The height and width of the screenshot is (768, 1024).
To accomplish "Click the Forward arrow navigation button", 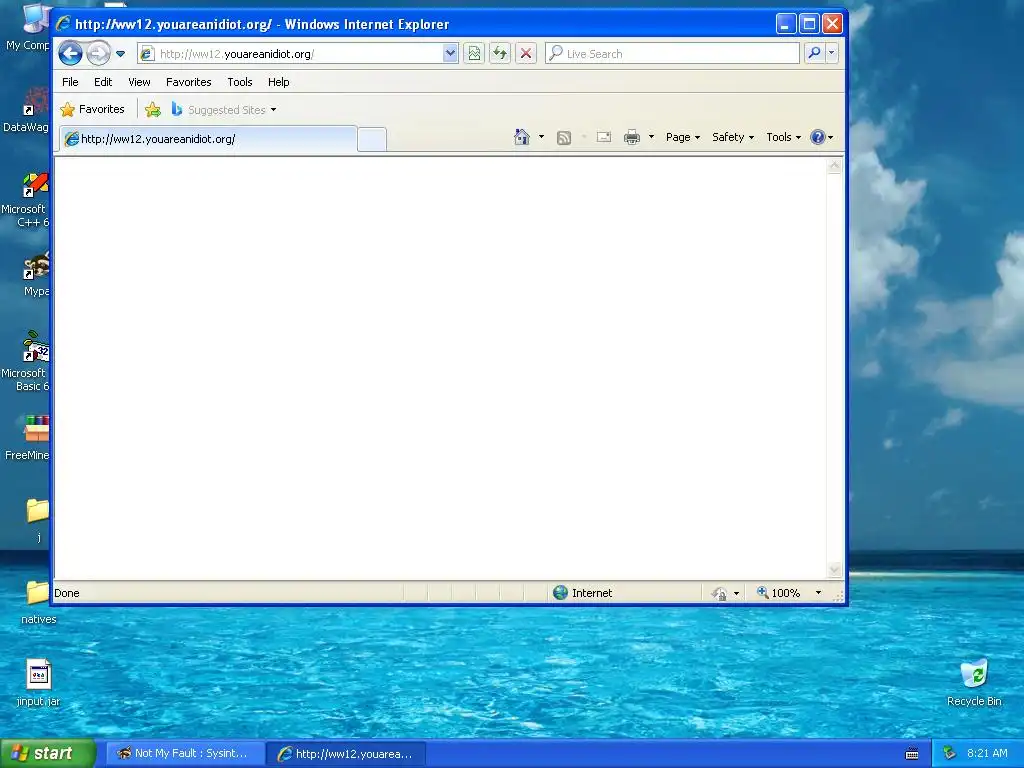I will click(x=99, y=54).
